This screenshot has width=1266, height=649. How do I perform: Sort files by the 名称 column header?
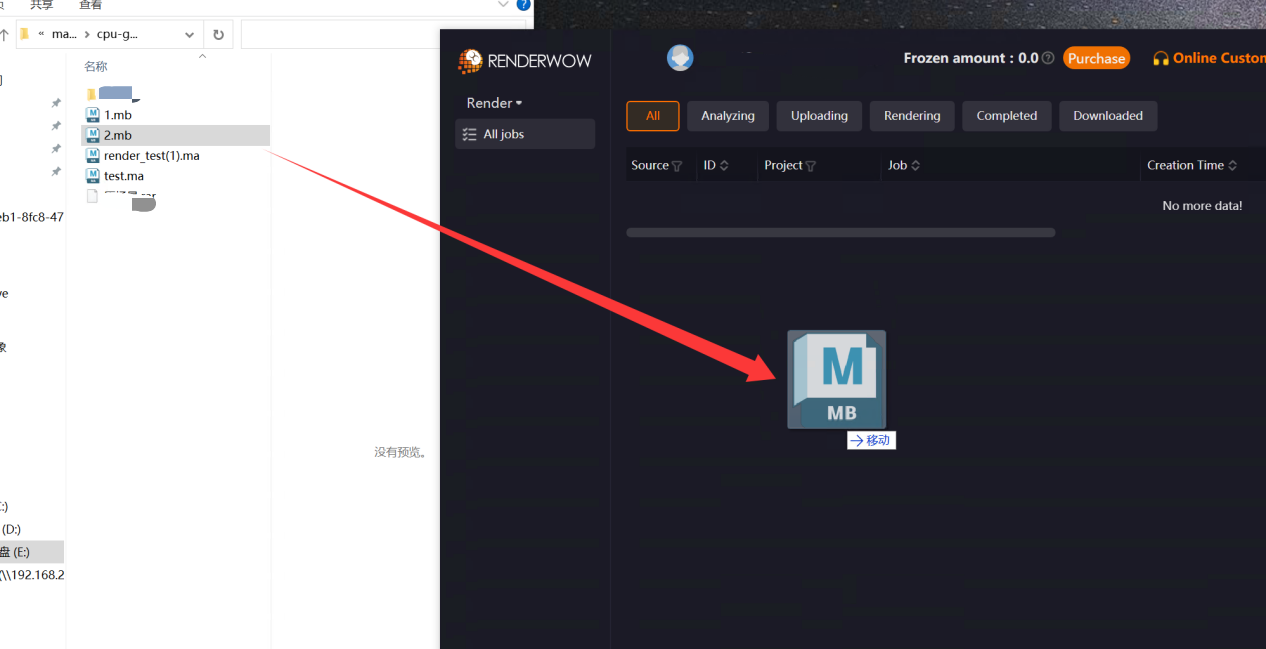coord(96,66)
